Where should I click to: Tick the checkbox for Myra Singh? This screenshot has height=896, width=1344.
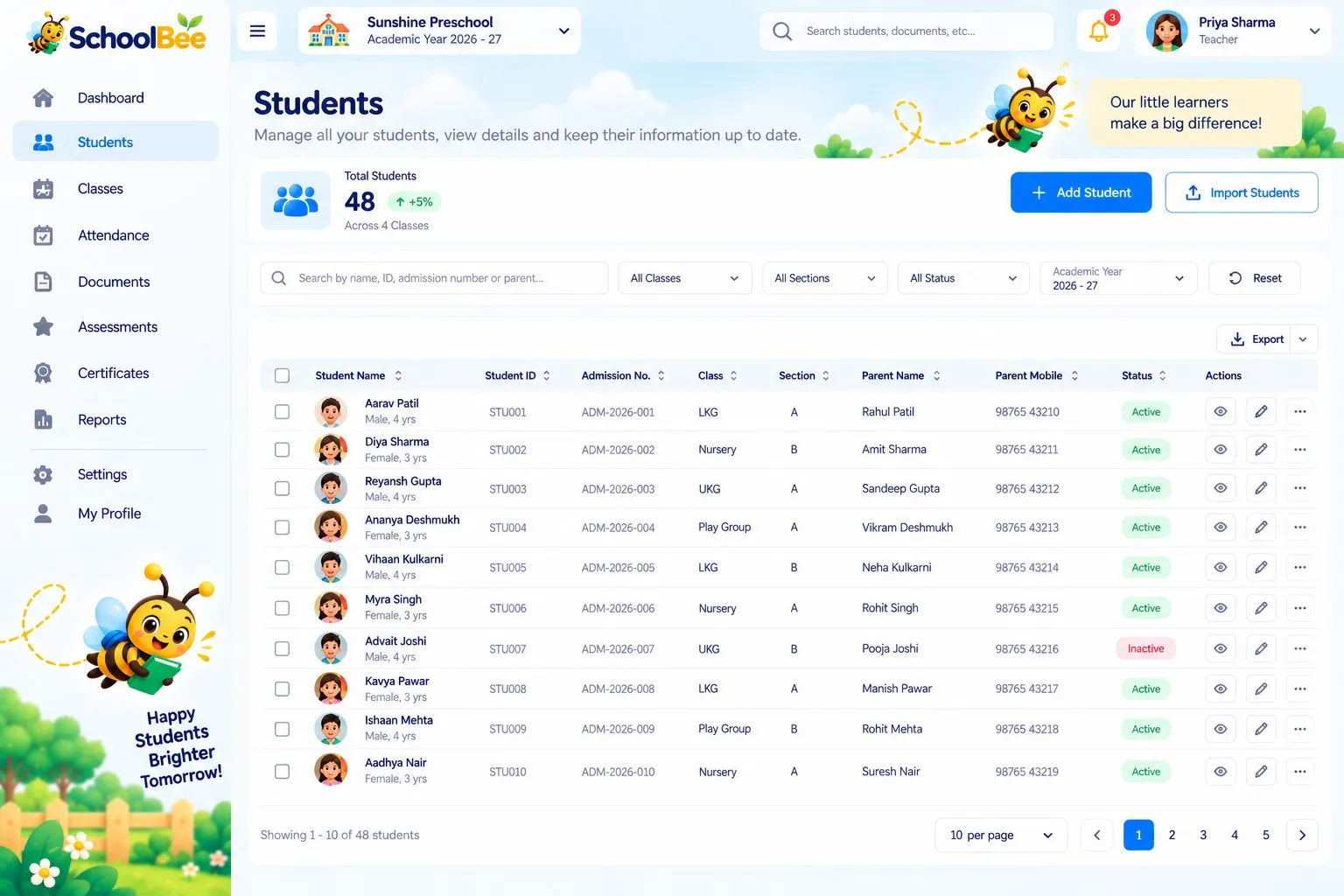[282, 607]
